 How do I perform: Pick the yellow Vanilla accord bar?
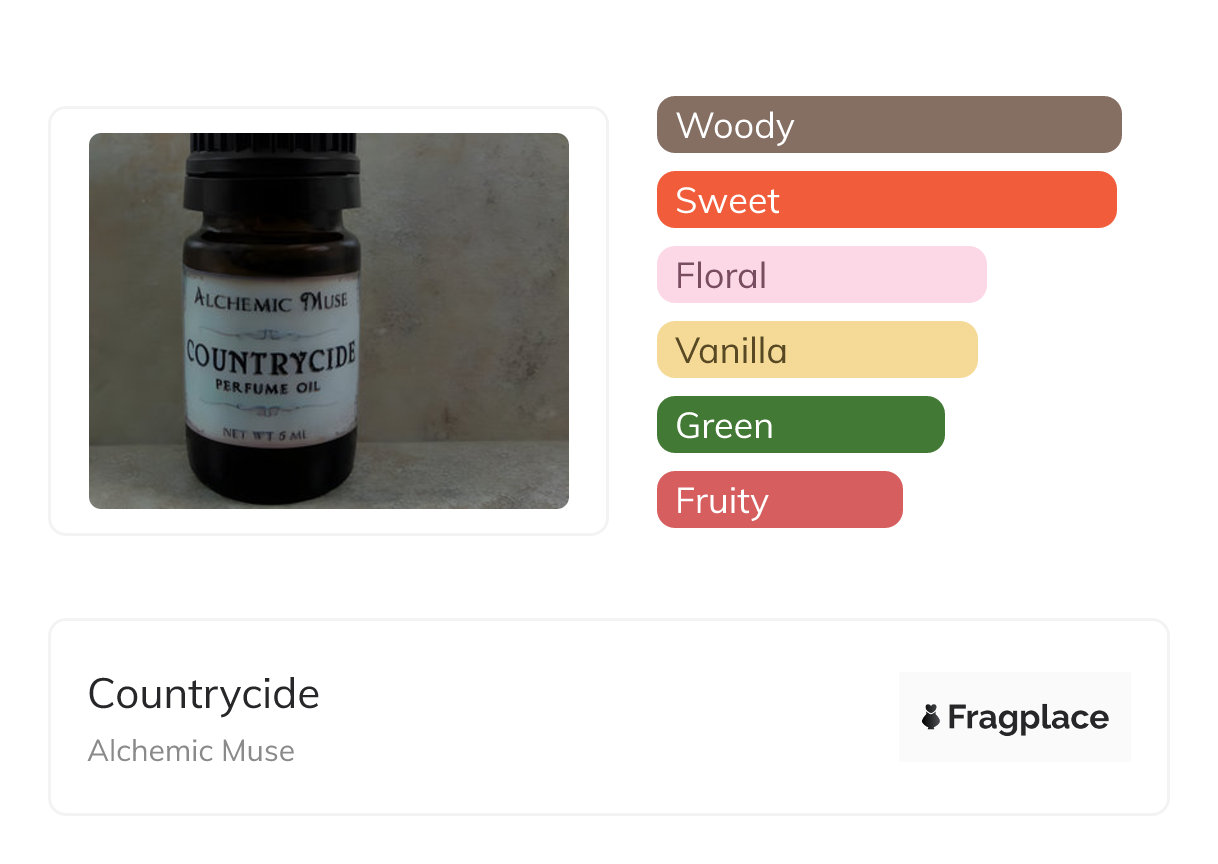tap(816, 350)
